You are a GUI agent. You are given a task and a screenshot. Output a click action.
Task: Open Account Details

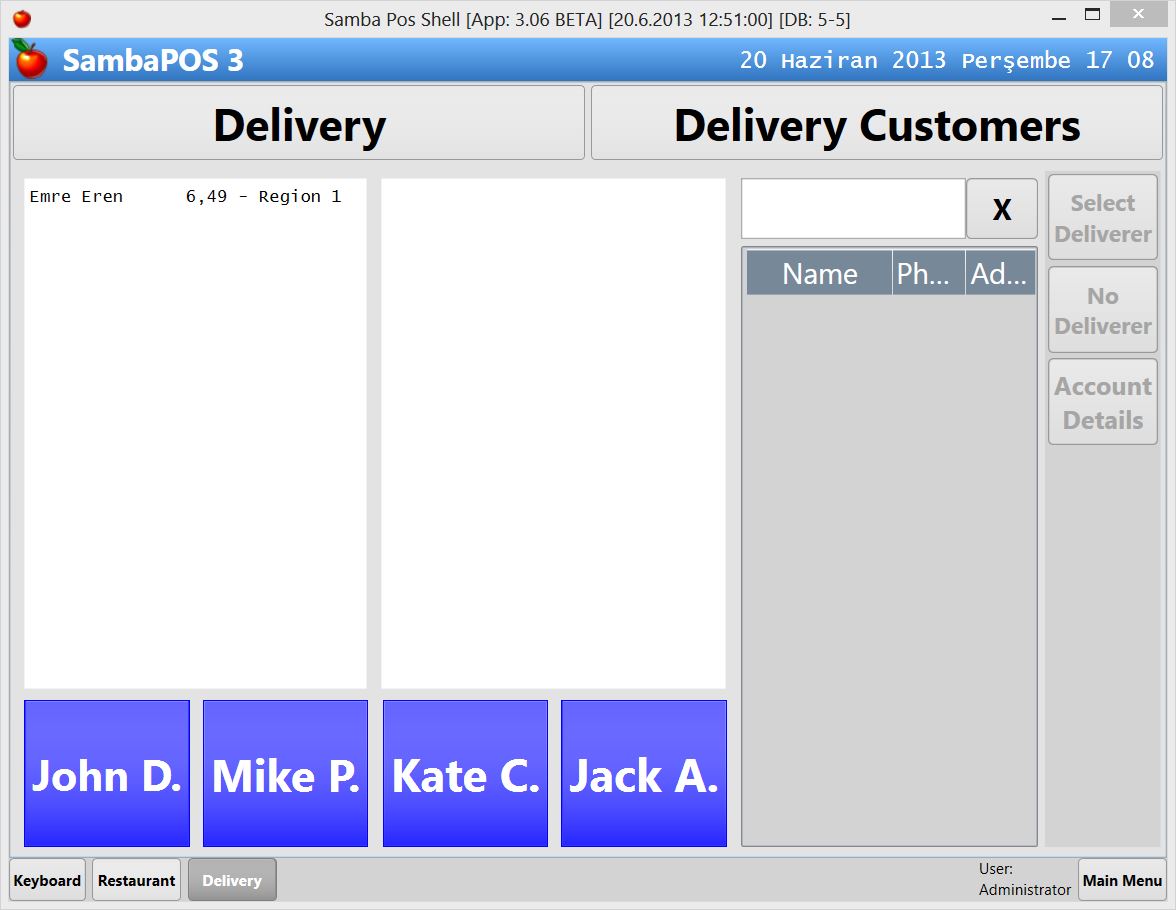point(1102,401)
